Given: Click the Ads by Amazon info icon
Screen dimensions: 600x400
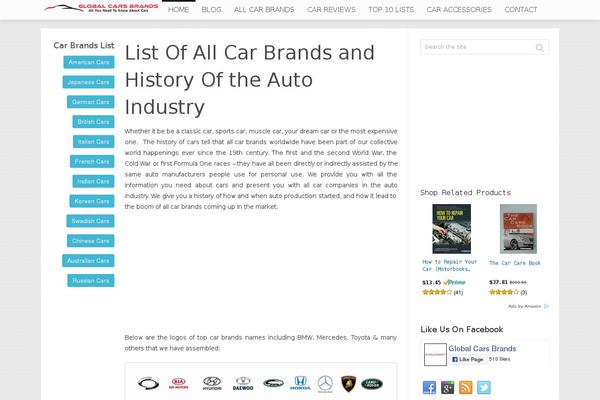Looking at the screenshot, I should (x=546, y=306).
